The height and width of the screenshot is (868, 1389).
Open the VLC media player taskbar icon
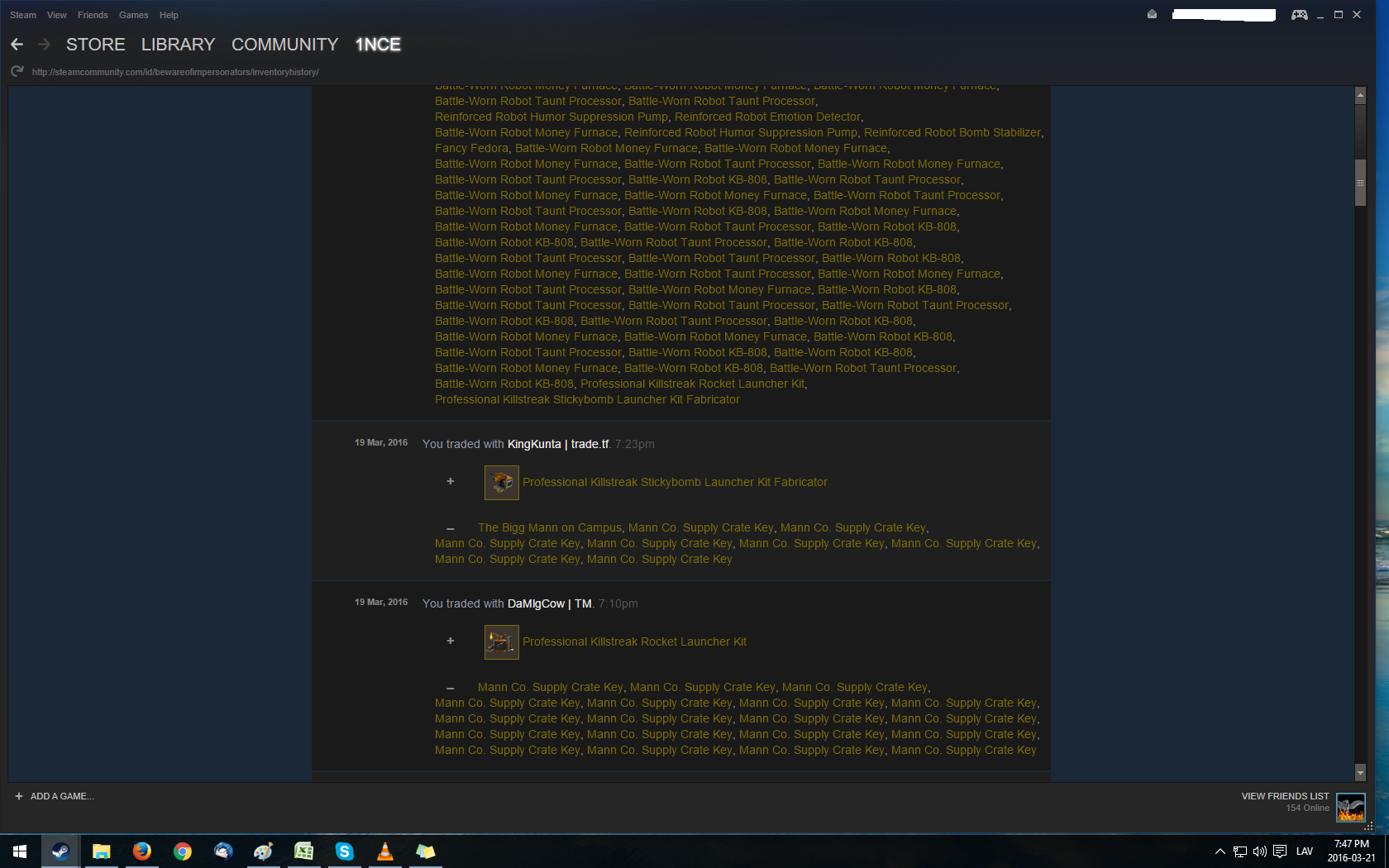(384, 851)
